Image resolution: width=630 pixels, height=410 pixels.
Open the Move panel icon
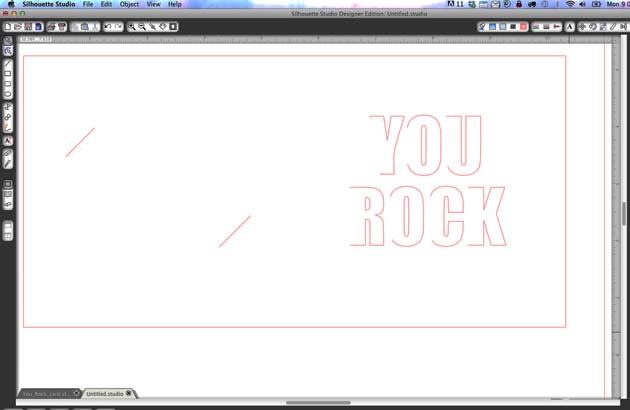coord(582,27)
